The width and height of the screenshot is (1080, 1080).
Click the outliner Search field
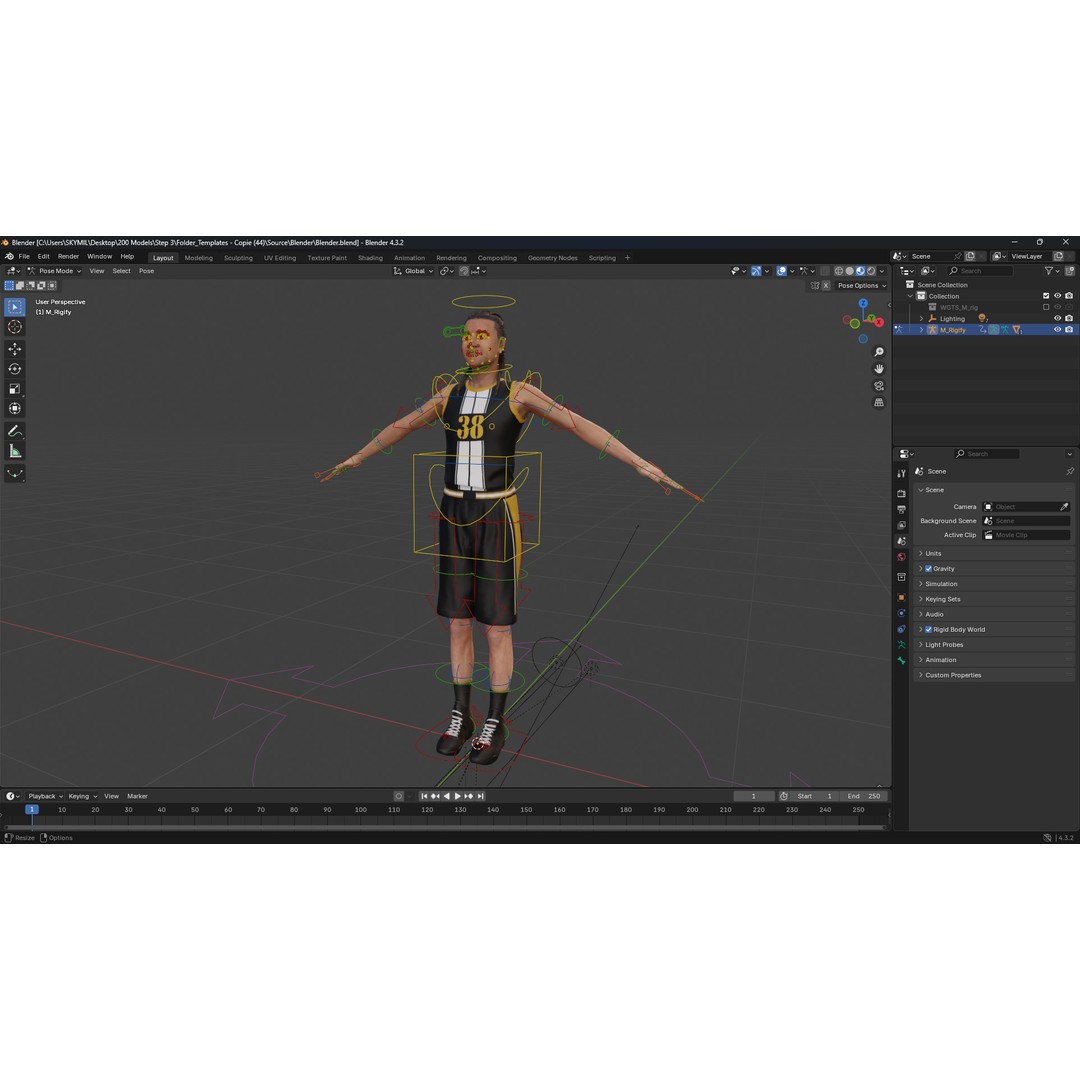[979, 271]
